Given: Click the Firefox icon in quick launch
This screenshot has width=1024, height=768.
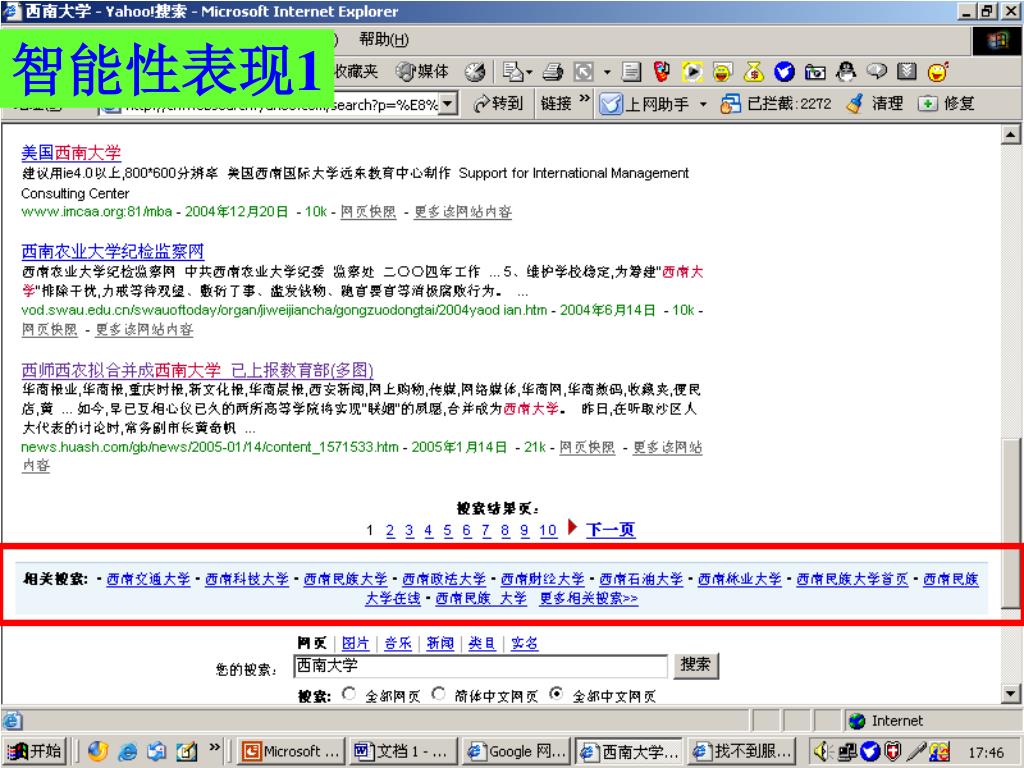Looking at the screenshot, I should (x=97, y=752).
